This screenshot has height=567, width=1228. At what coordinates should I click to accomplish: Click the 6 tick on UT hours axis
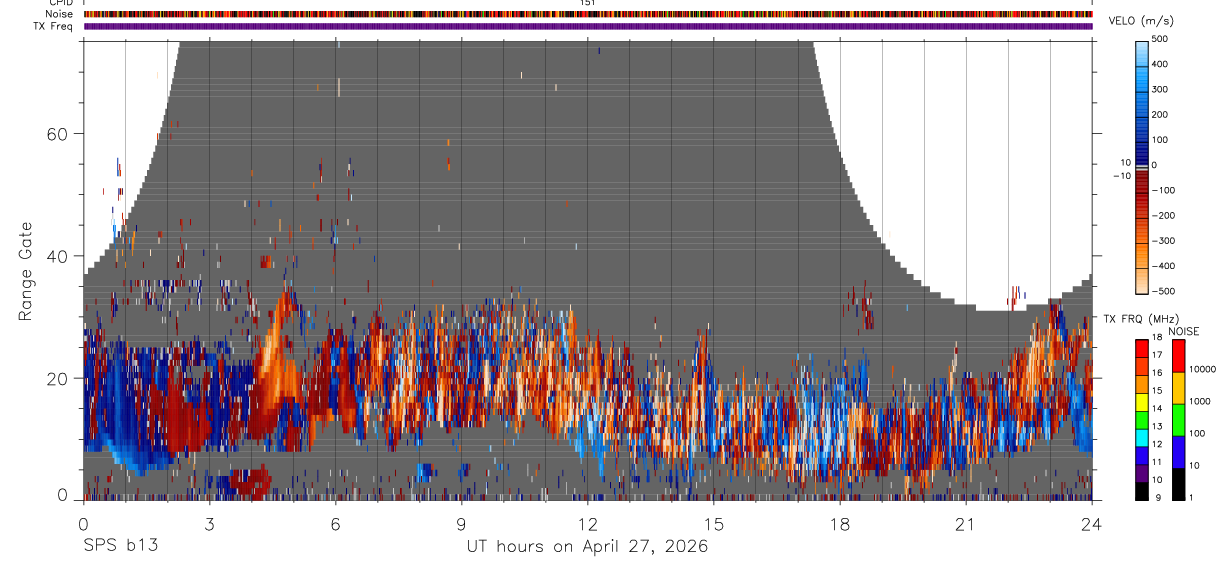click(336, 522)
